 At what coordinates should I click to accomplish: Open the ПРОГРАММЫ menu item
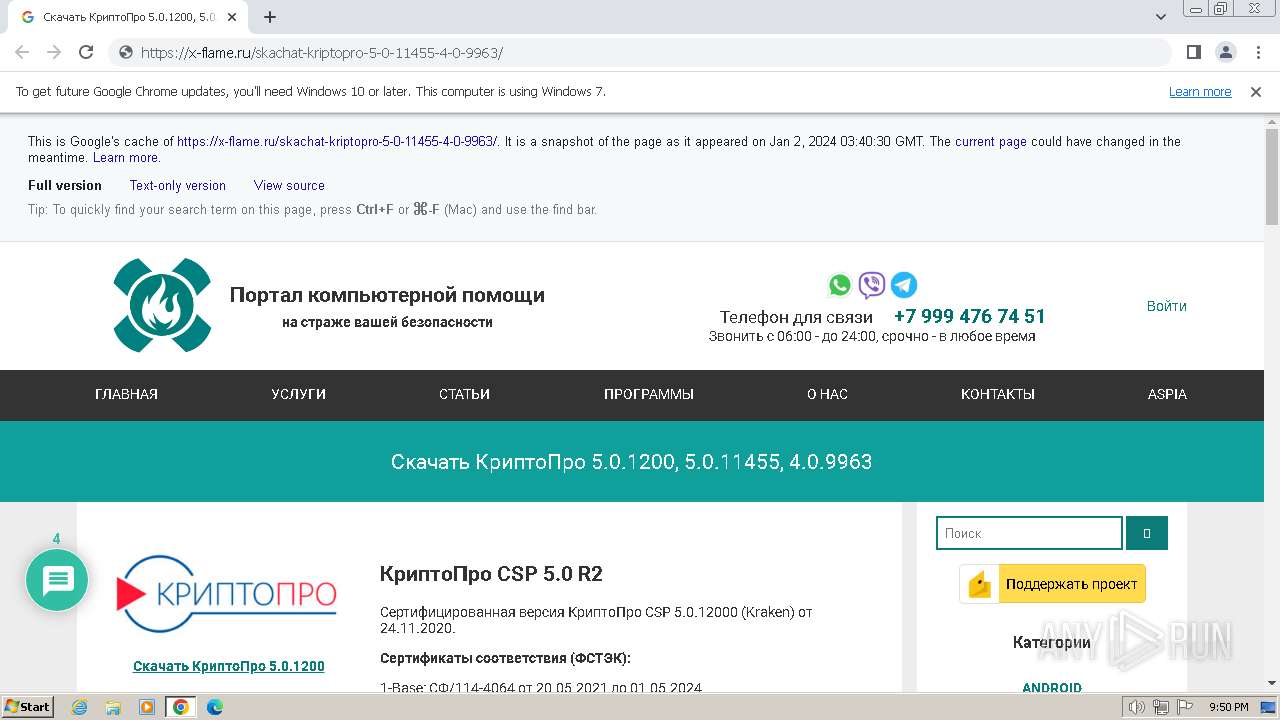point(649,394)
